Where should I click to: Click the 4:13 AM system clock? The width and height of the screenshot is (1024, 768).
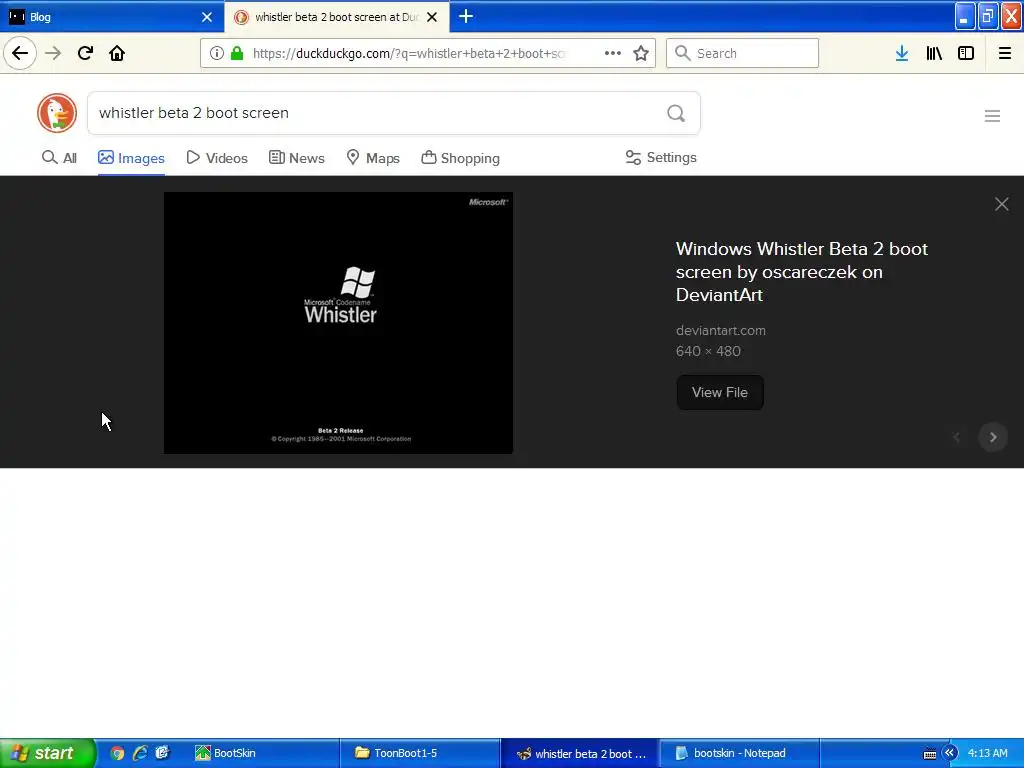point(987,753)
